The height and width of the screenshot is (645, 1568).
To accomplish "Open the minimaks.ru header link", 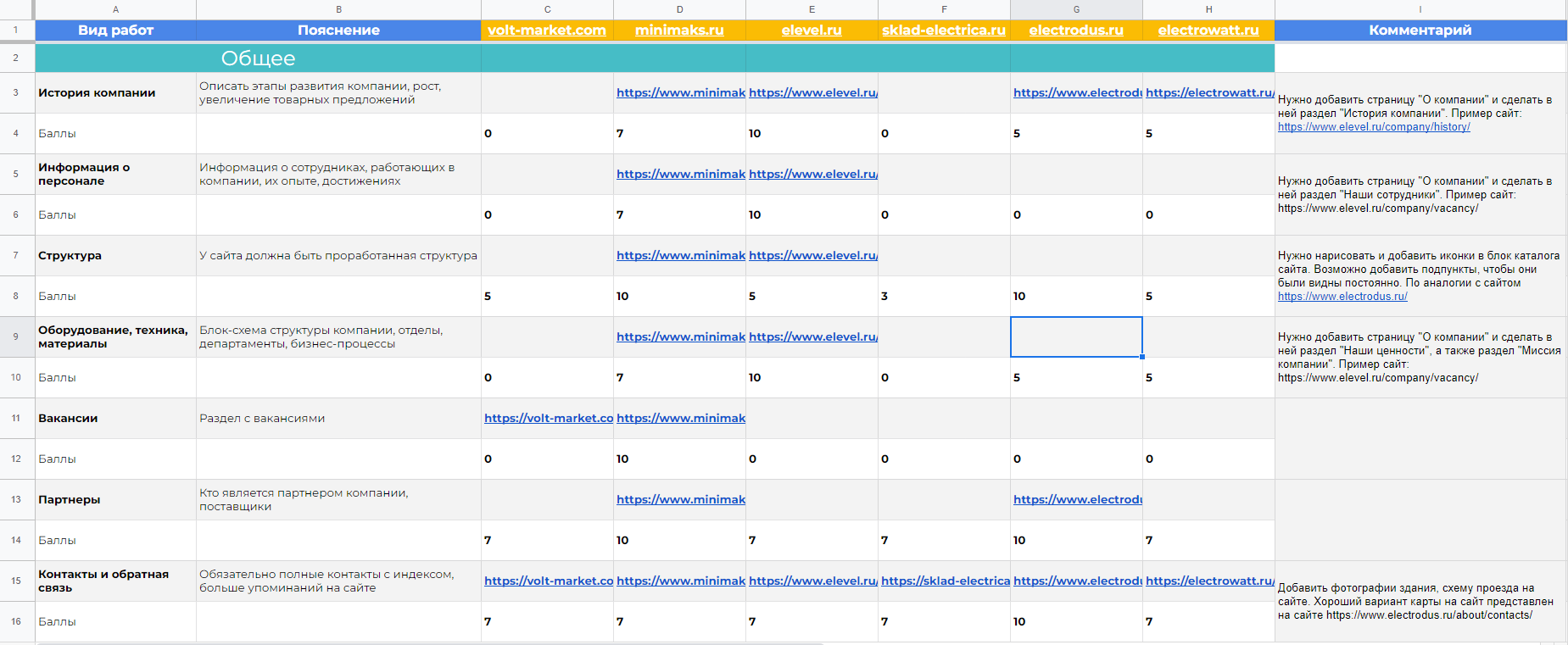I will pos(679,31).
